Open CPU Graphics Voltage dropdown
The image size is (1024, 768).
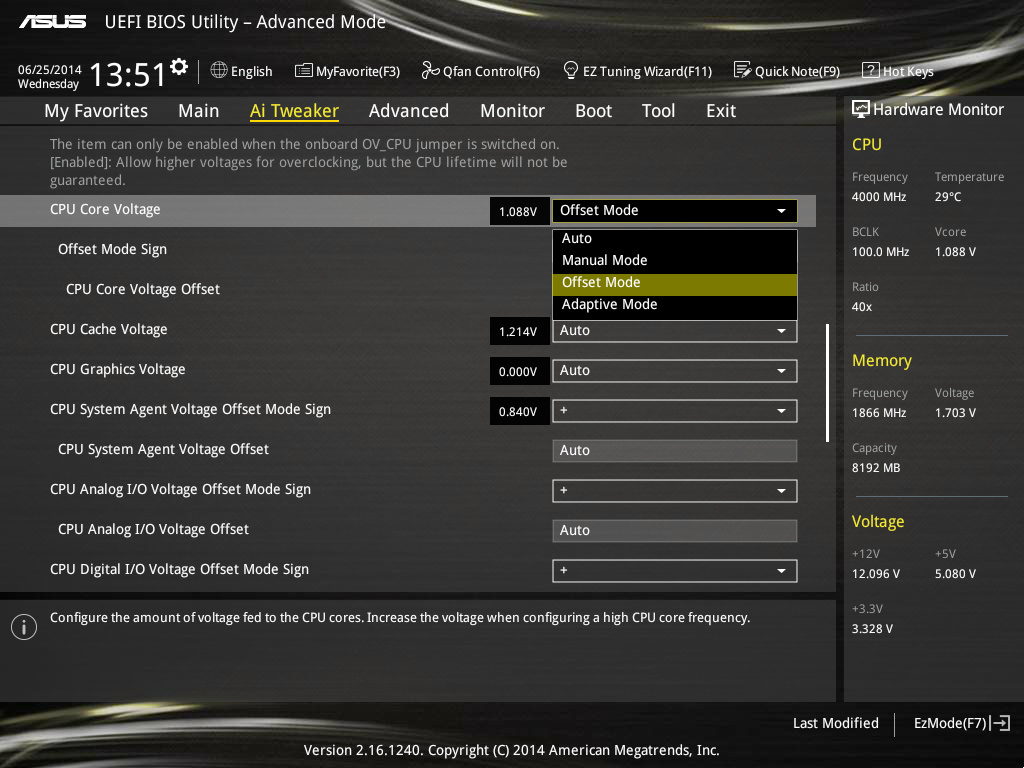675,371
